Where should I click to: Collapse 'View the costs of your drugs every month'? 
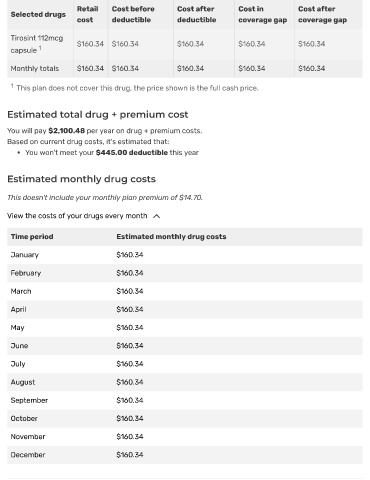tap(77, 216)
